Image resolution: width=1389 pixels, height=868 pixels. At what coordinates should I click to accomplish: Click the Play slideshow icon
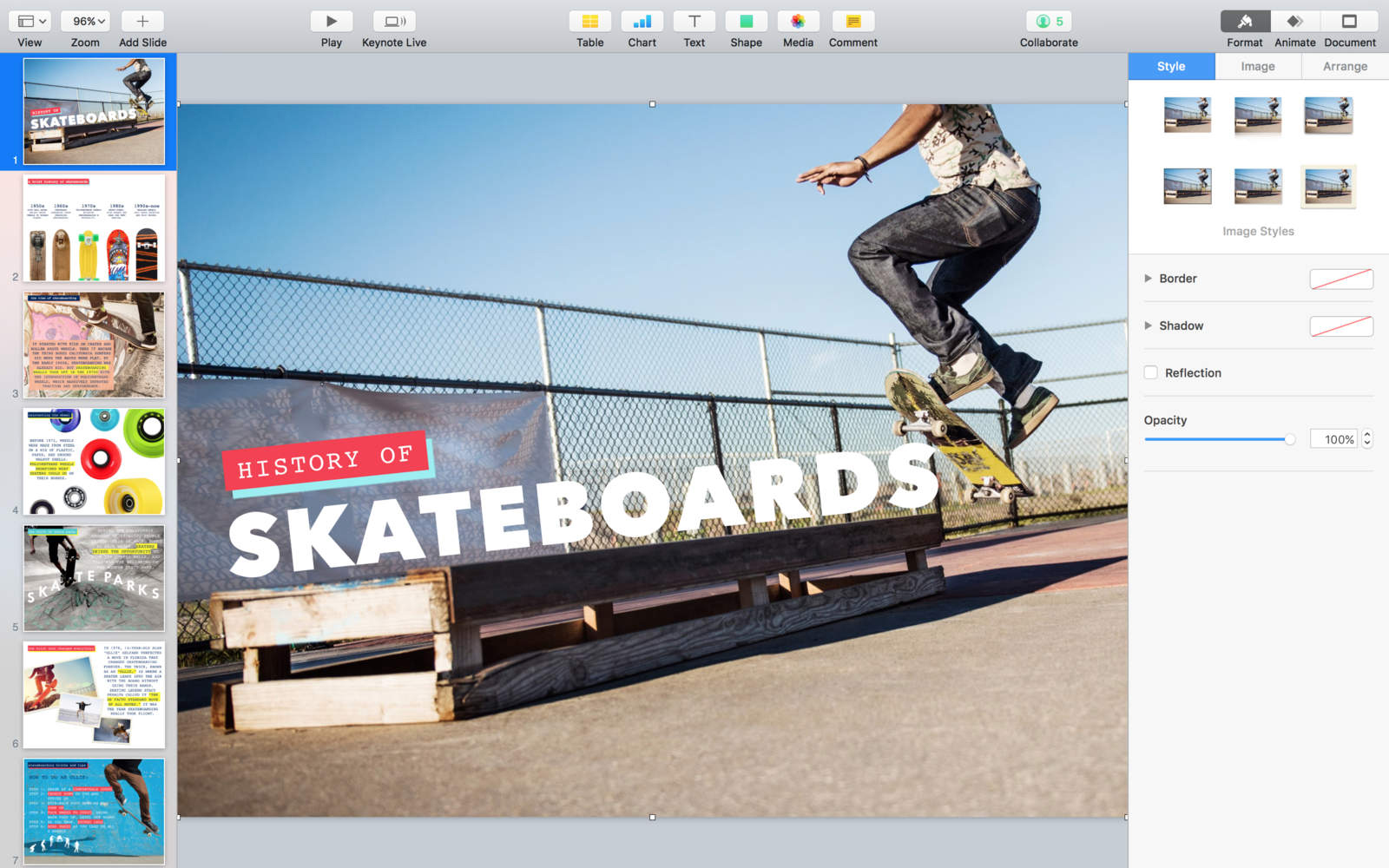[x=331, y=22]
